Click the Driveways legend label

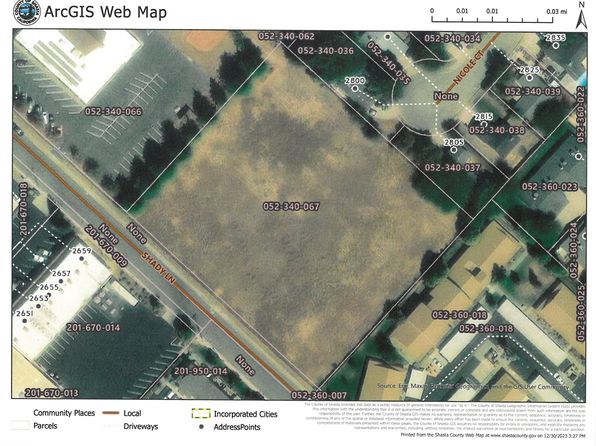tap(141, 427)
